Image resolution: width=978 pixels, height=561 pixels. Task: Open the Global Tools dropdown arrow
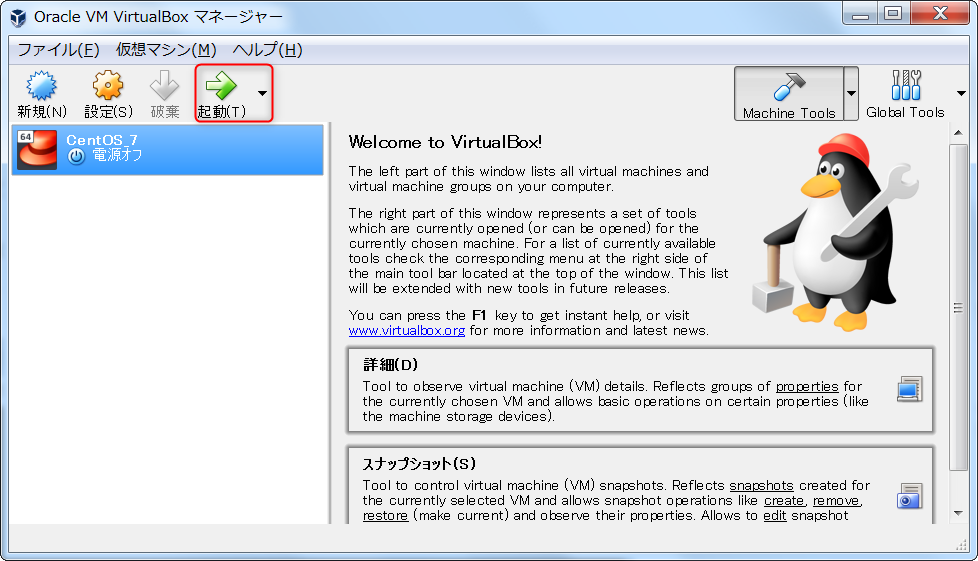point(961,94)
